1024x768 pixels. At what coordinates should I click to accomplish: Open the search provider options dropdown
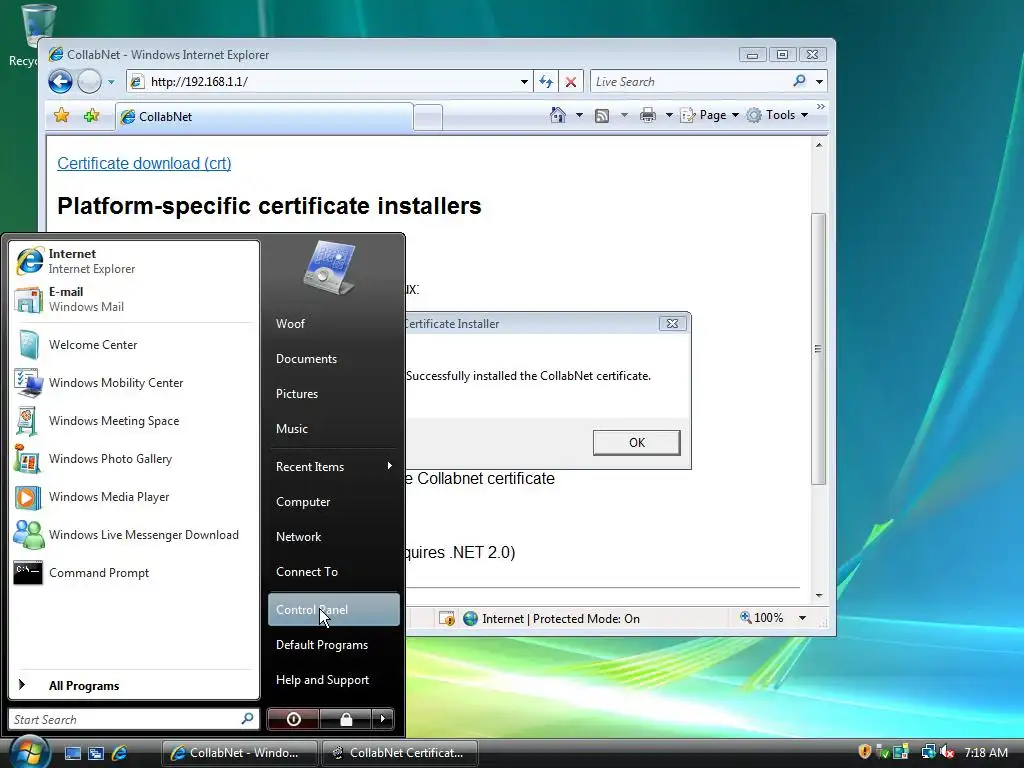pos(819,82)
